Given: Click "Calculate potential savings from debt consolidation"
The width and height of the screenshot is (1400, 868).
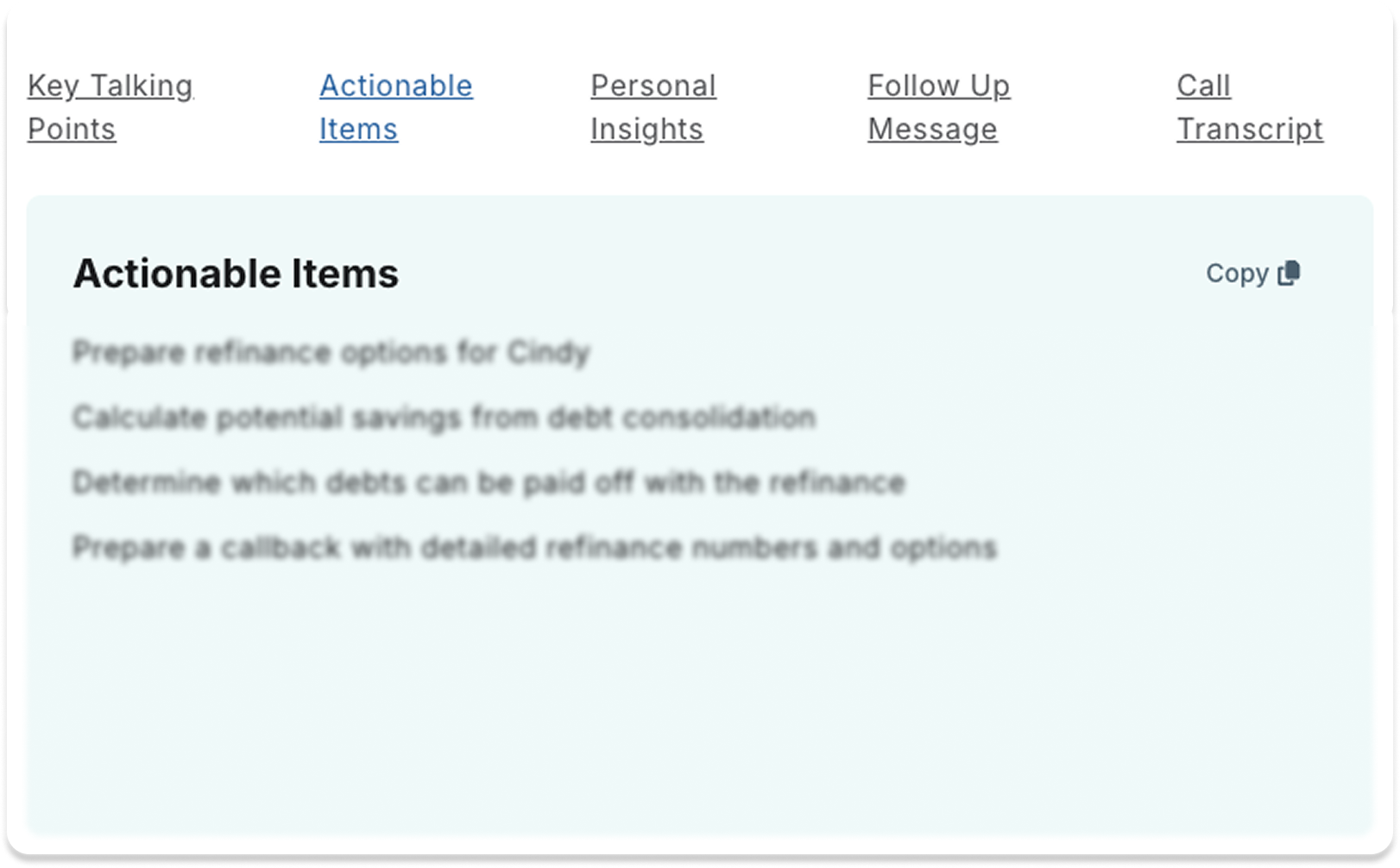Looking at the screenshot, I should [444, 418].
